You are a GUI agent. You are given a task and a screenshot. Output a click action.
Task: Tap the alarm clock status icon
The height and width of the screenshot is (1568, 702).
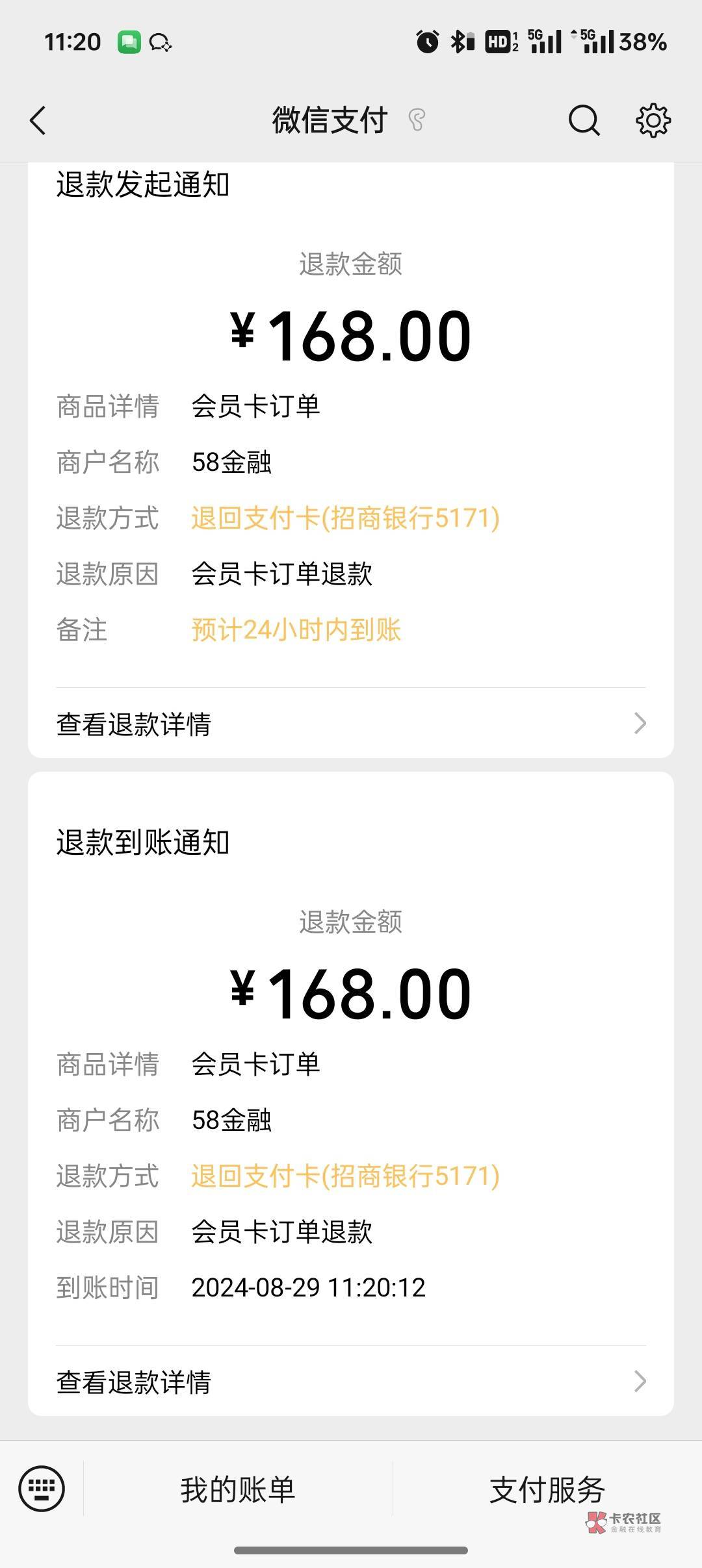pyautogui.click(x=427, y=42)
